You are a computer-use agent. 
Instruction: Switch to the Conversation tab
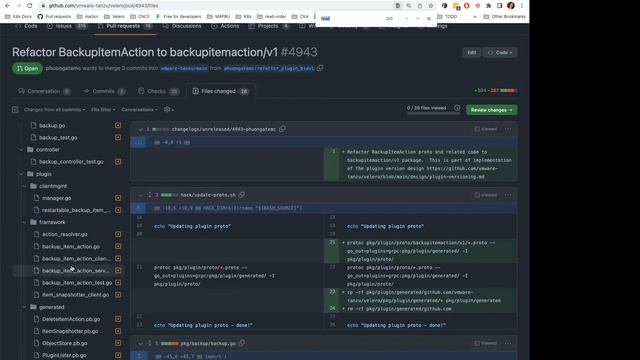[44, 91]
